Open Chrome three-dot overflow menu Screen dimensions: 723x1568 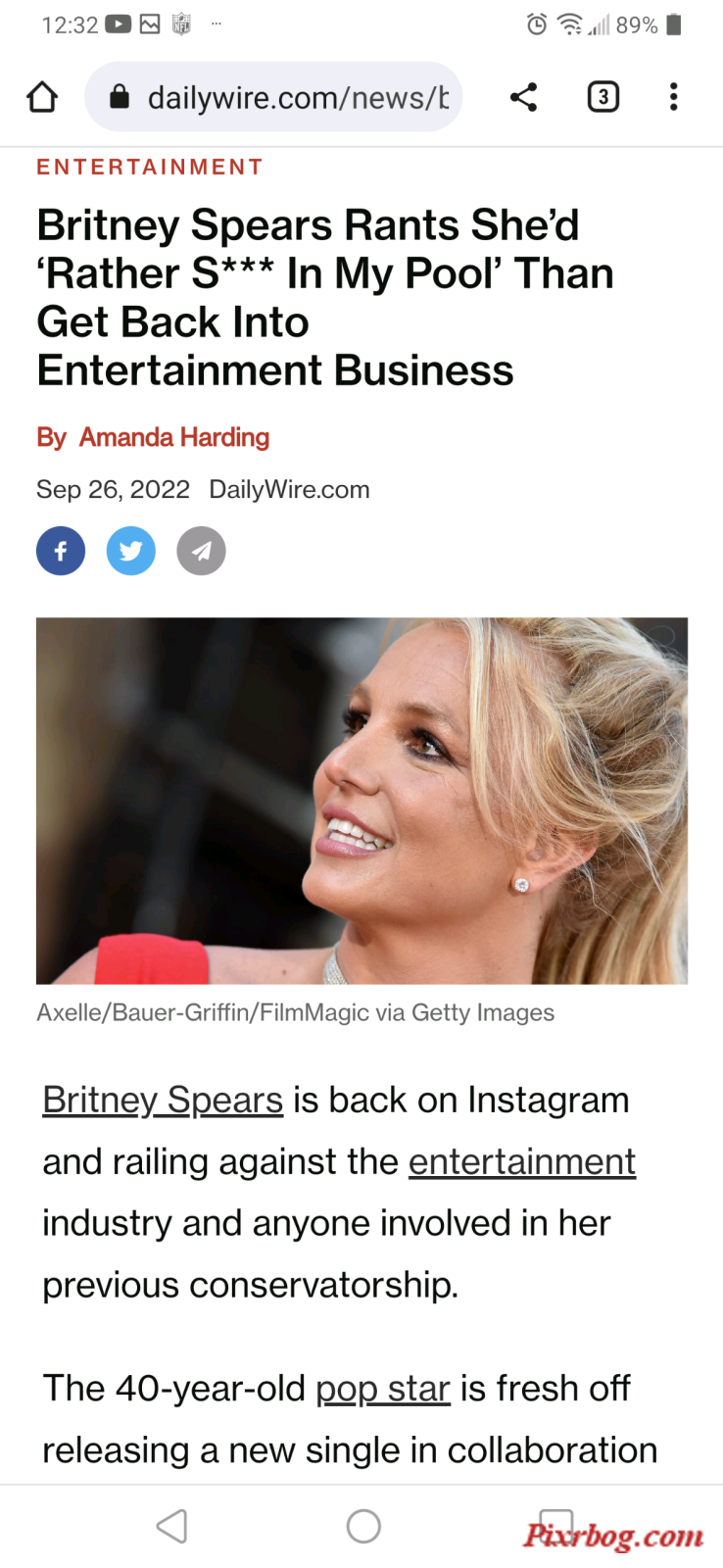[673, 97]
